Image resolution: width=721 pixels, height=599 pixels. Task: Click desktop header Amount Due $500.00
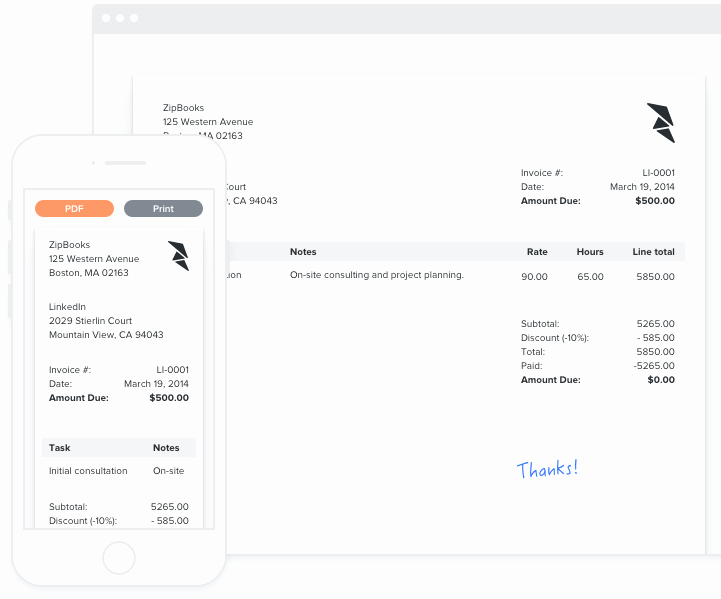(x=655, y=200)
